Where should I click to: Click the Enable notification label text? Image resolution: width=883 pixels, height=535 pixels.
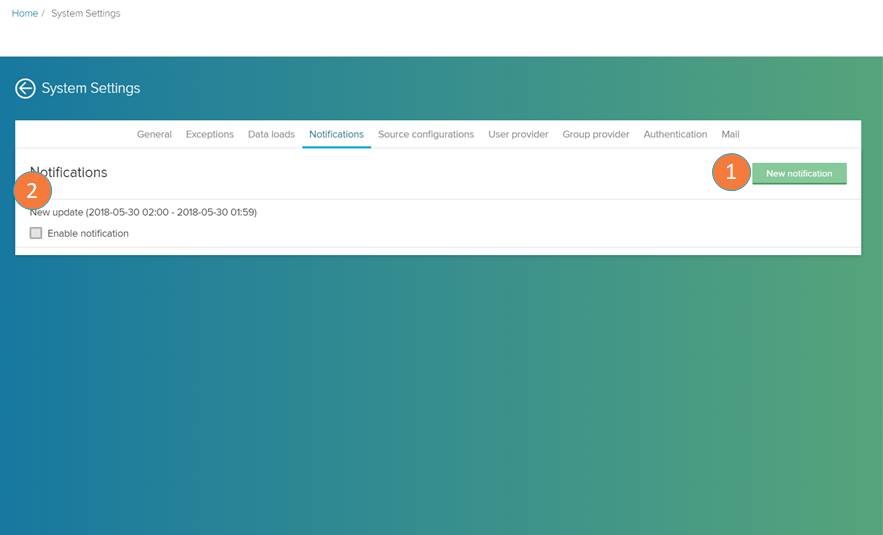(x=88, y=233)
